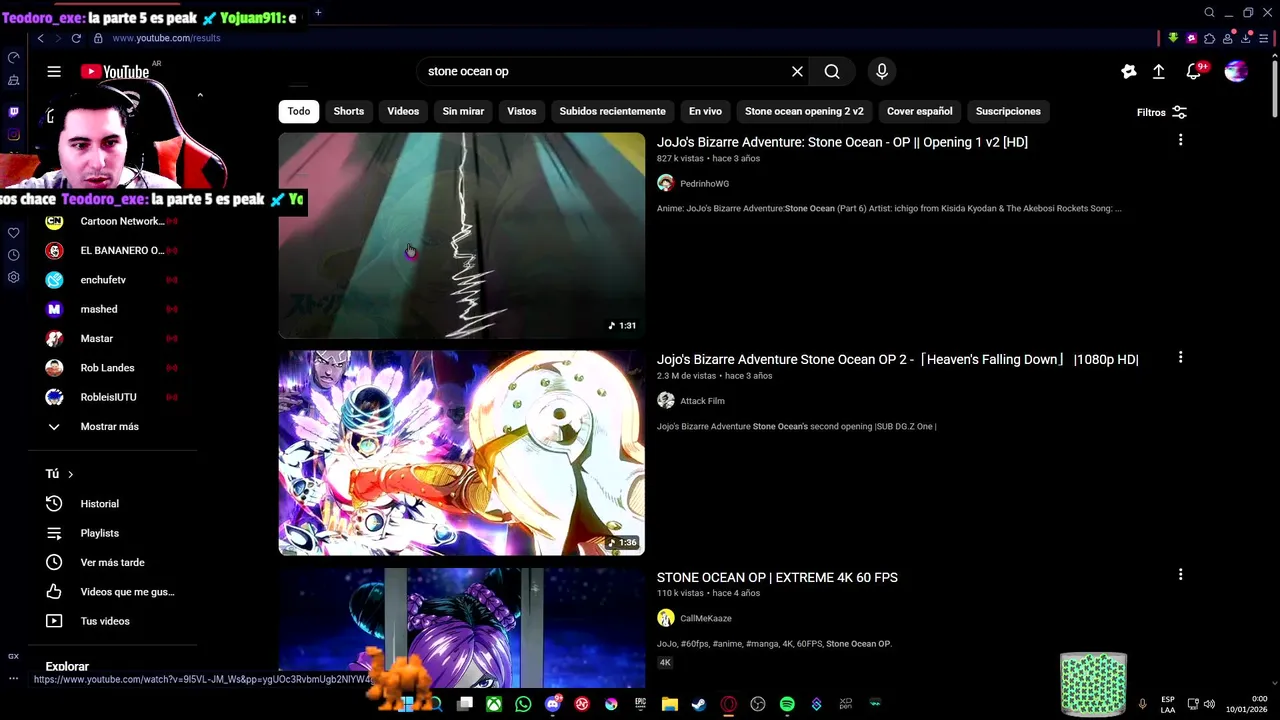Viewport: 1280px width, 720px height.
Task: Open Twitch in the browser sidebar
Action: point(13,112)
